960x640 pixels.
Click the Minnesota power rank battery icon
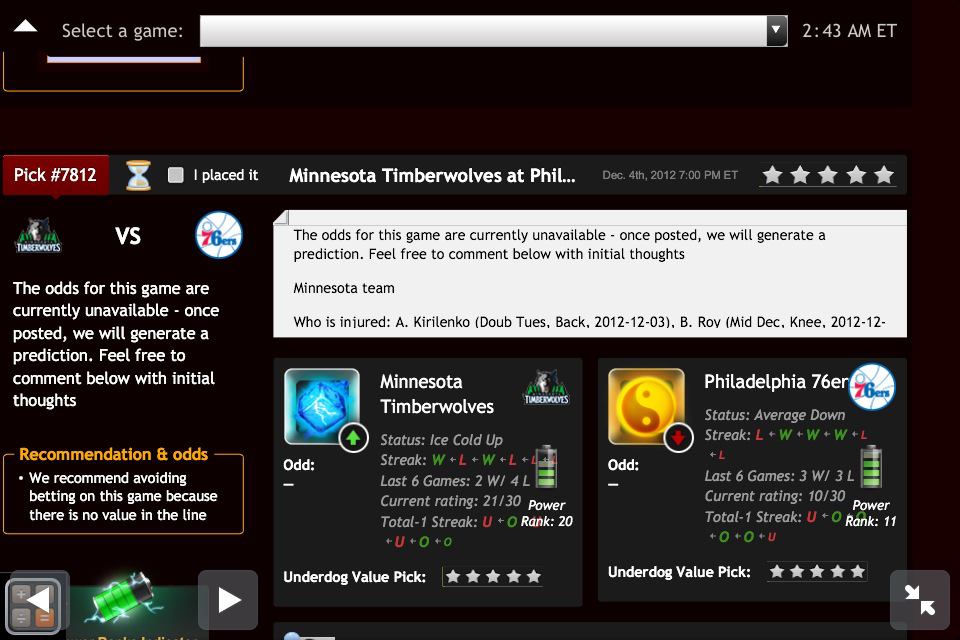pos(546,467)
